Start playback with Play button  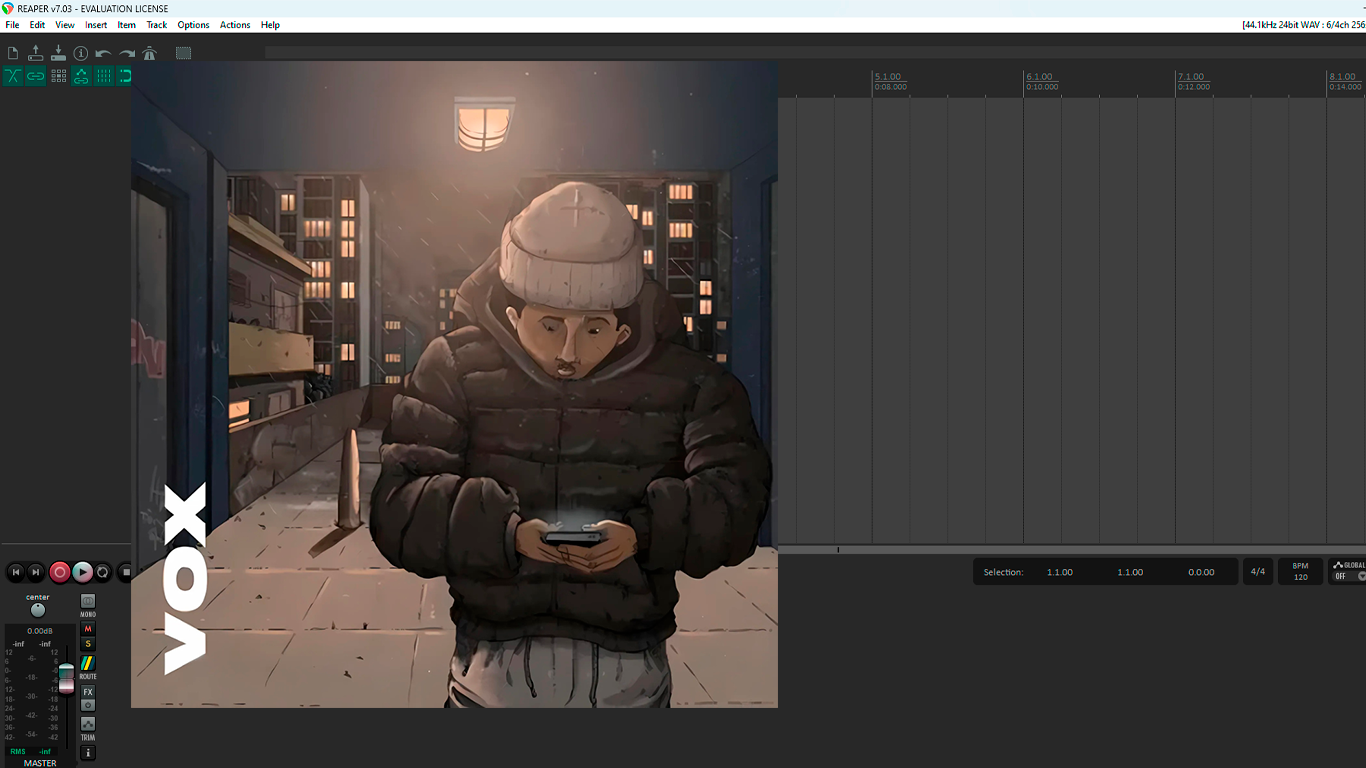click(82, 572)
